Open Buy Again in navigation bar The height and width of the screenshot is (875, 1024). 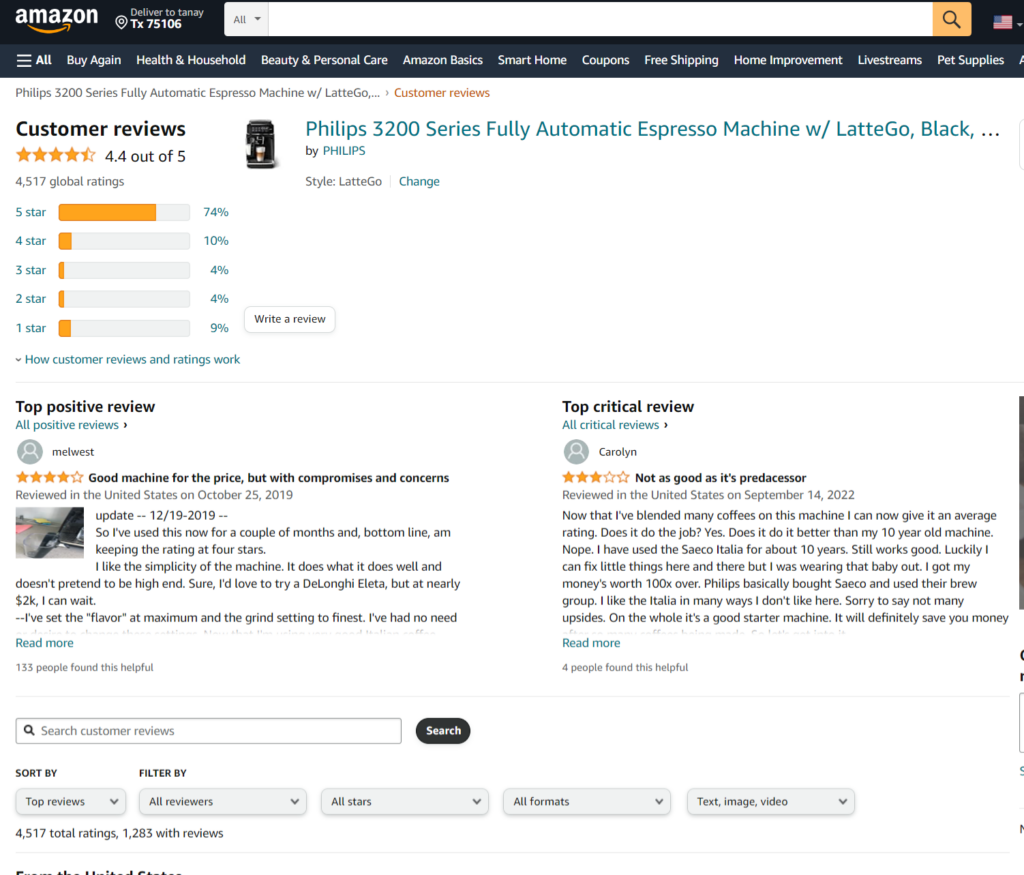click(x=94, y=60)
